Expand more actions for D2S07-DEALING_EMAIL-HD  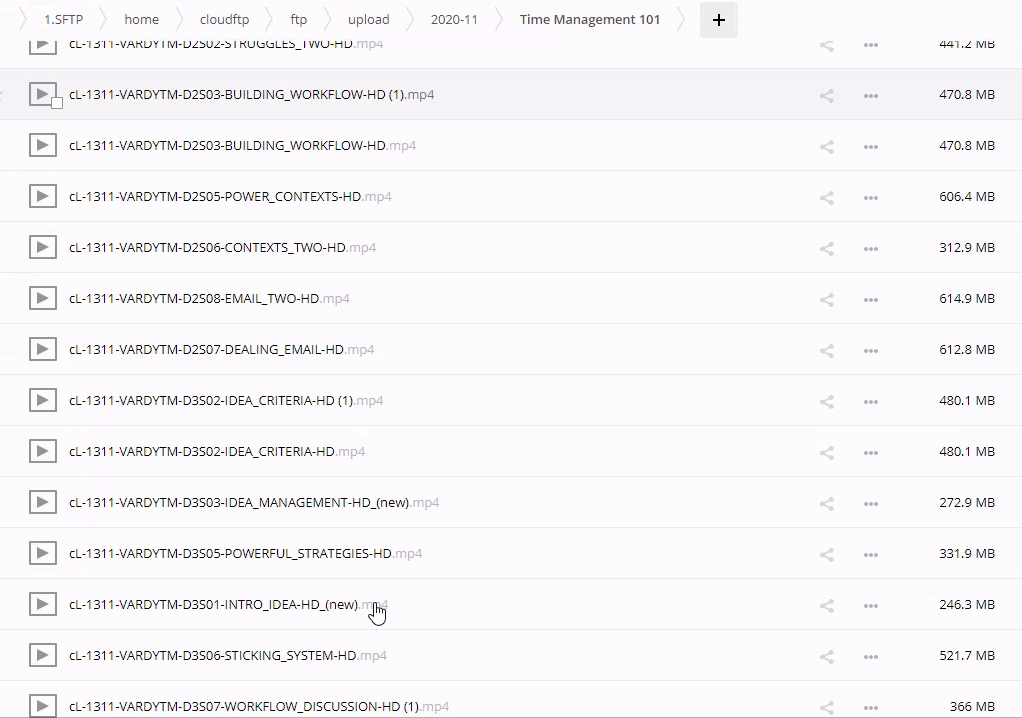pos(870,351)
